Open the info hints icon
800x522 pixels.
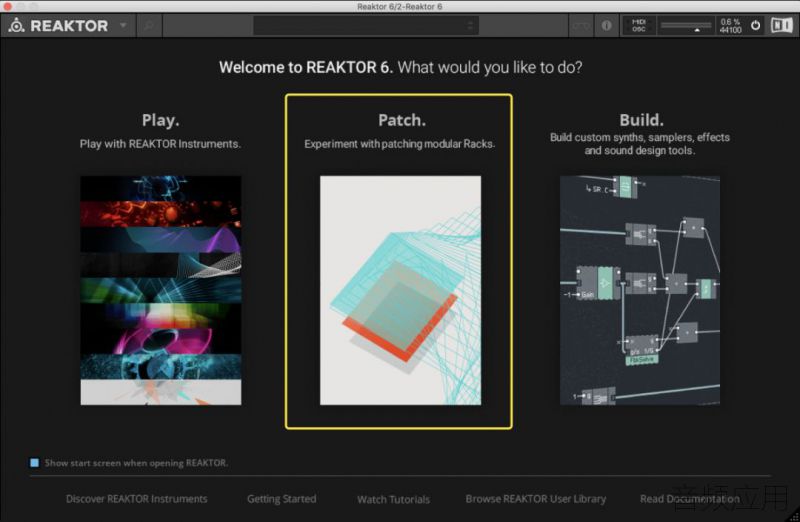607,26
